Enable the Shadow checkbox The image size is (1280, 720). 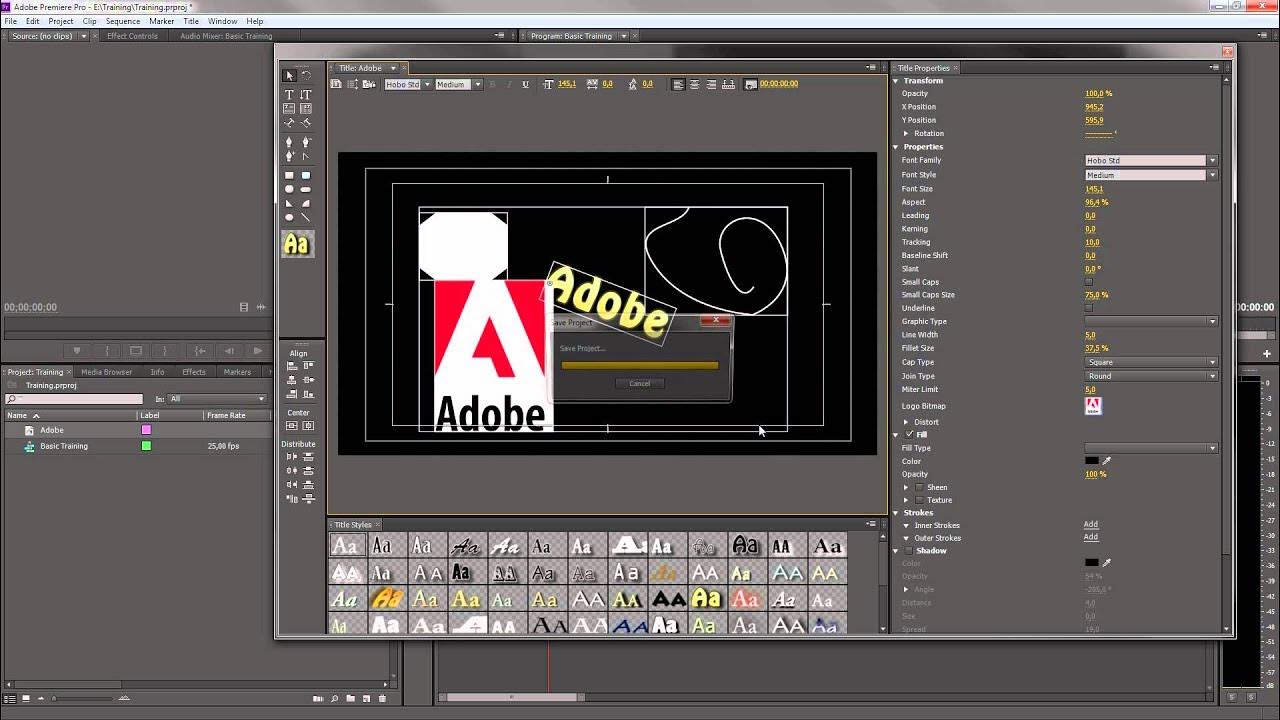click(908, 551)
